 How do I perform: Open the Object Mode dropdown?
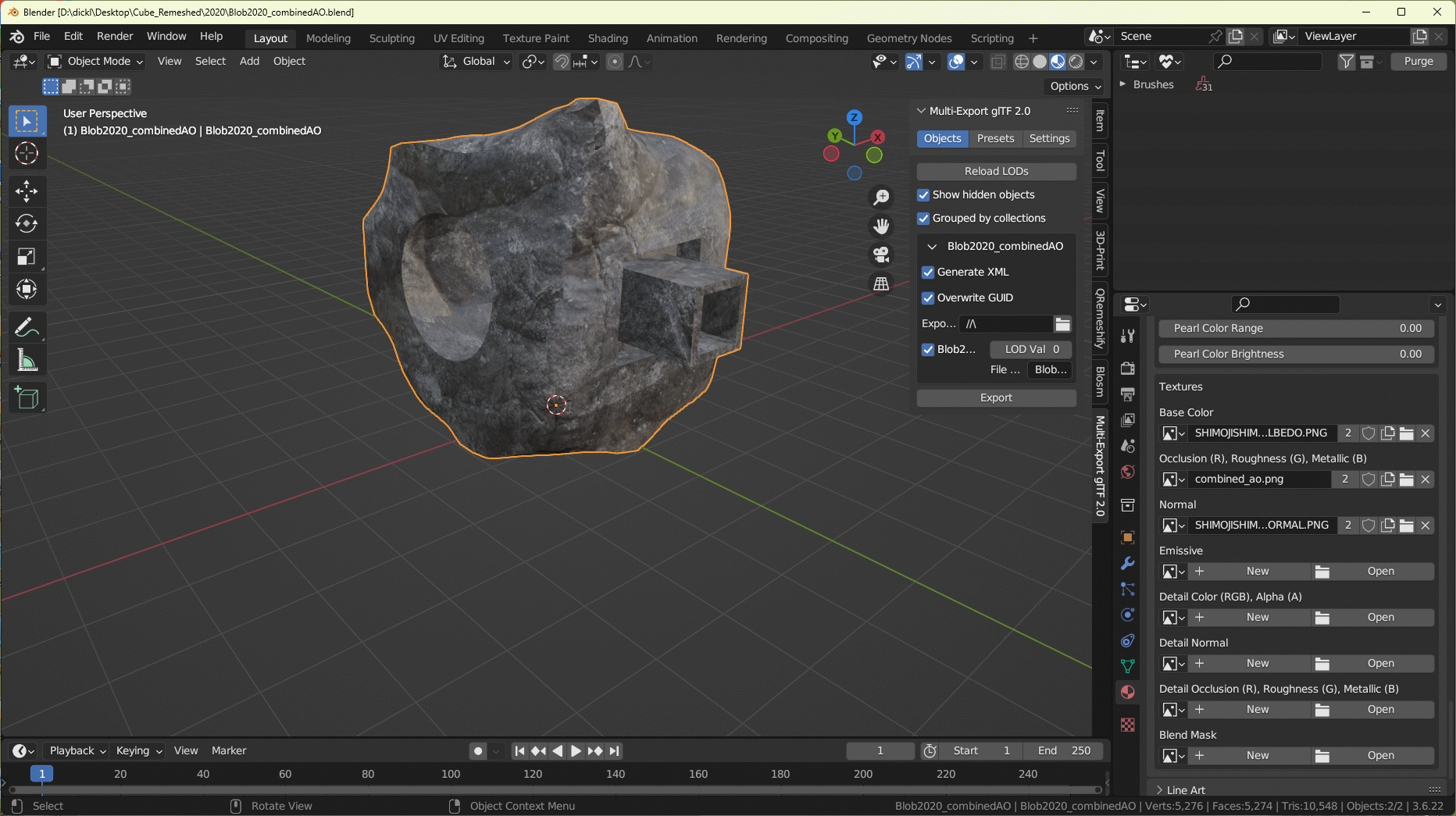(94, 61)
